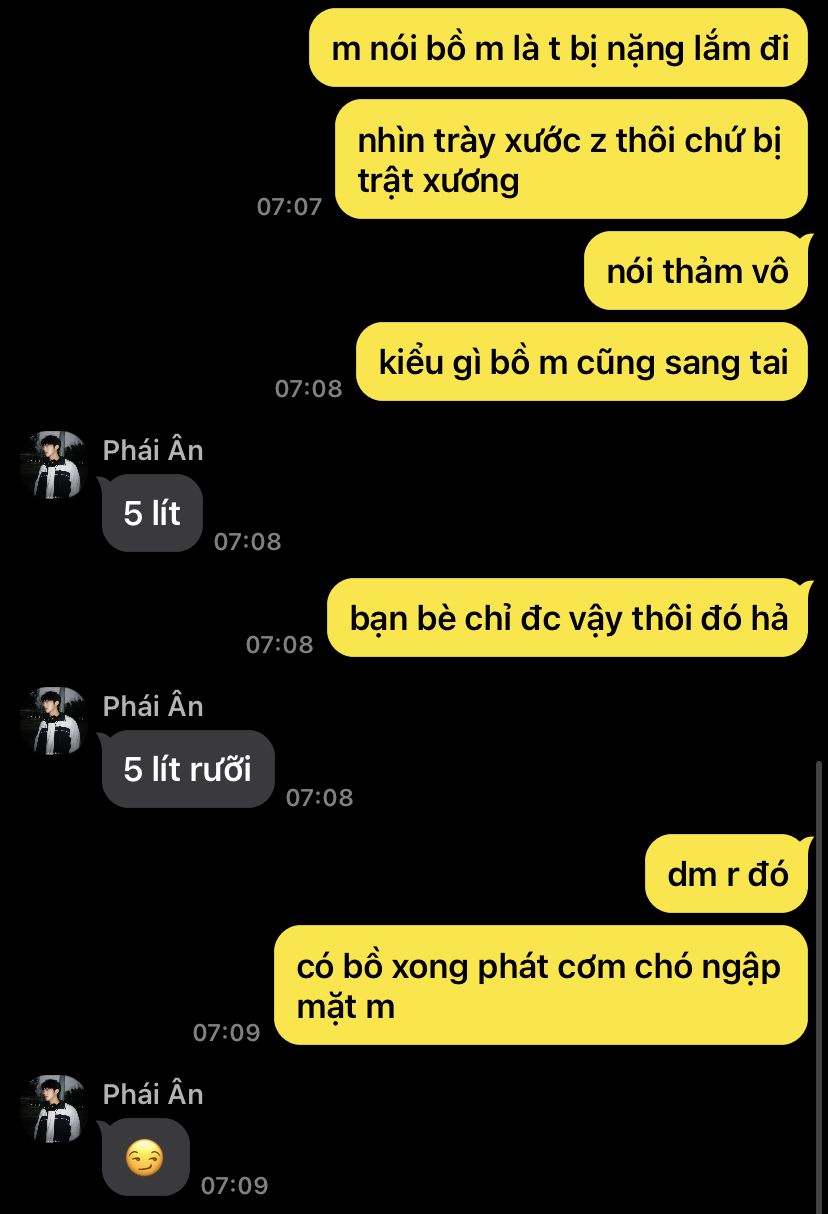Tap 'có bồ xong phát cơm chó' message

[541, 985]
